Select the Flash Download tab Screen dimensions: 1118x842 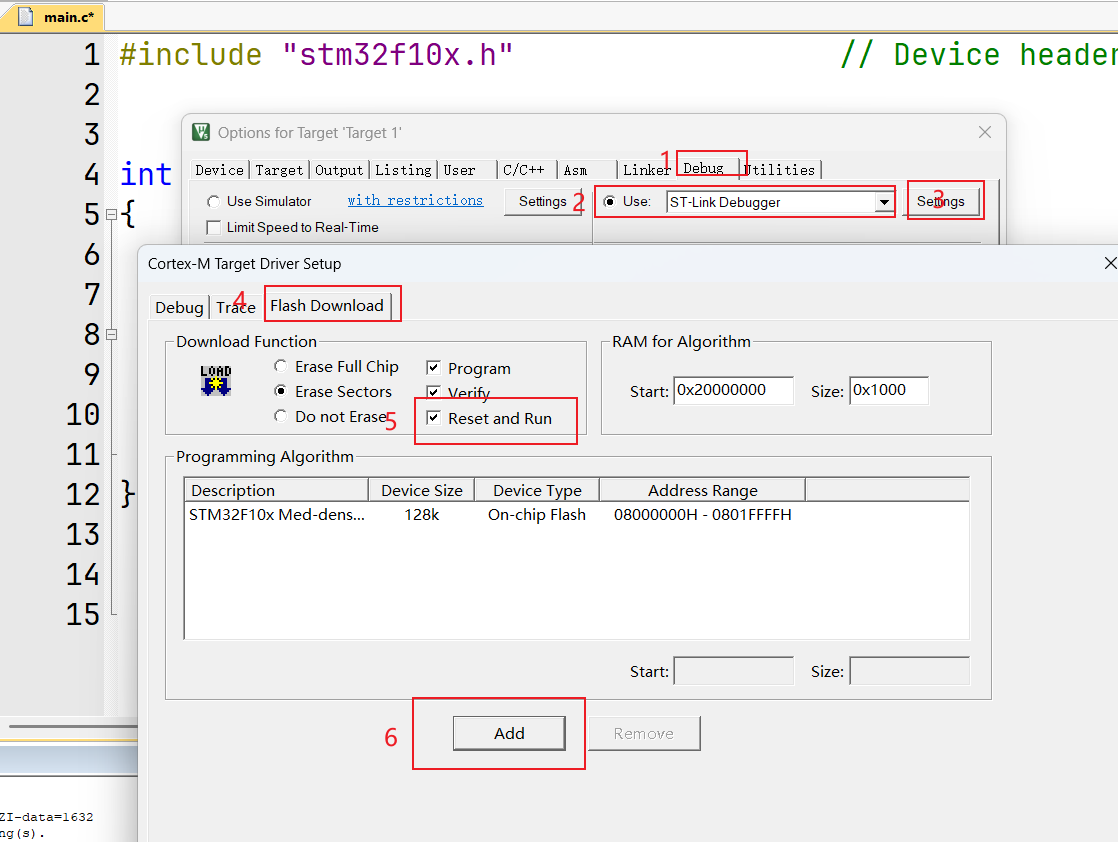[327, 305]
